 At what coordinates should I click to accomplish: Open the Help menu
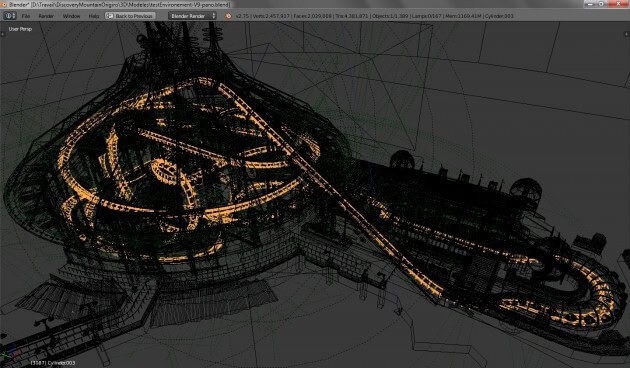(x=94, y=16)
